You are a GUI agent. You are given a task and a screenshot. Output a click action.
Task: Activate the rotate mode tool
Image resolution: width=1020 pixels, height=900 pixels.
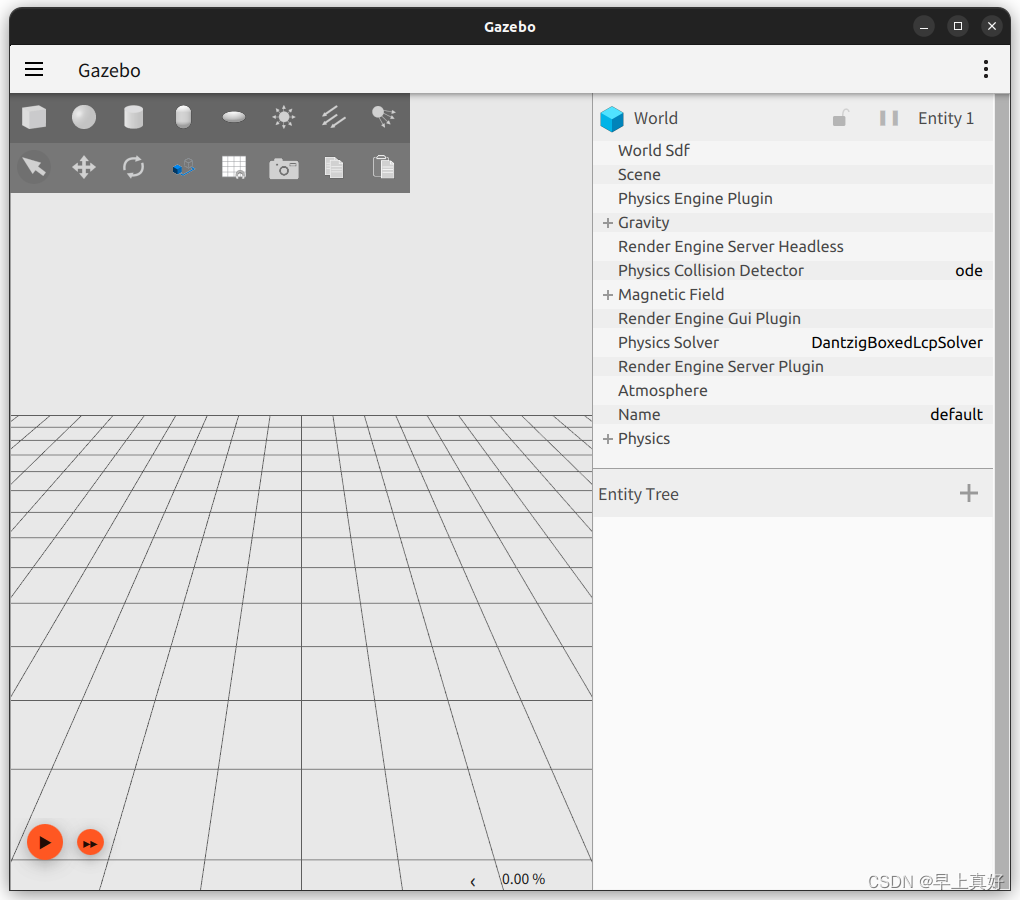pyautogui.click(x=133, y=167)
